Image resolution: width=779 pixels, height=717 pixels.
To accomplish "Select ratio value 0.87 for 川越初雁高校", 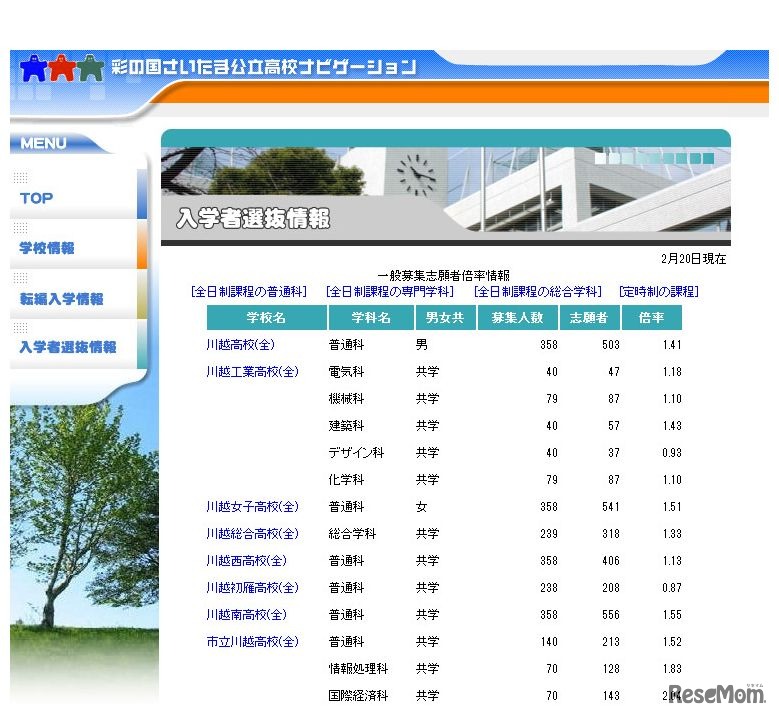I will 672,588.
